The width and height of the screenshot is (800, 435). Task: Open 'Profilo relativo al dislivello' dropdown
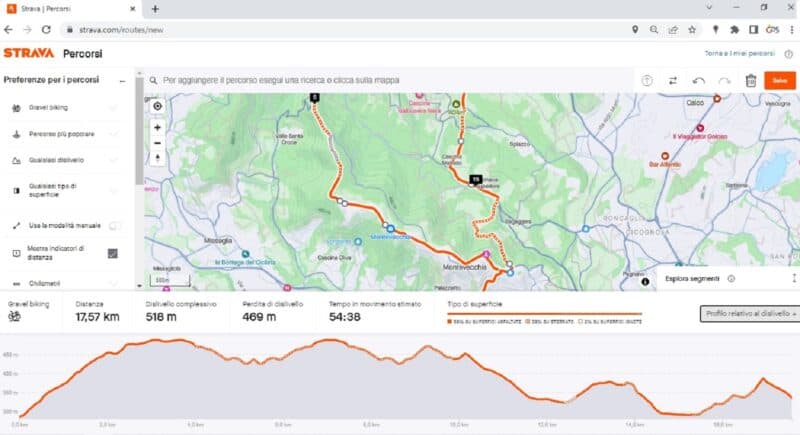click(x=749, y=314)
